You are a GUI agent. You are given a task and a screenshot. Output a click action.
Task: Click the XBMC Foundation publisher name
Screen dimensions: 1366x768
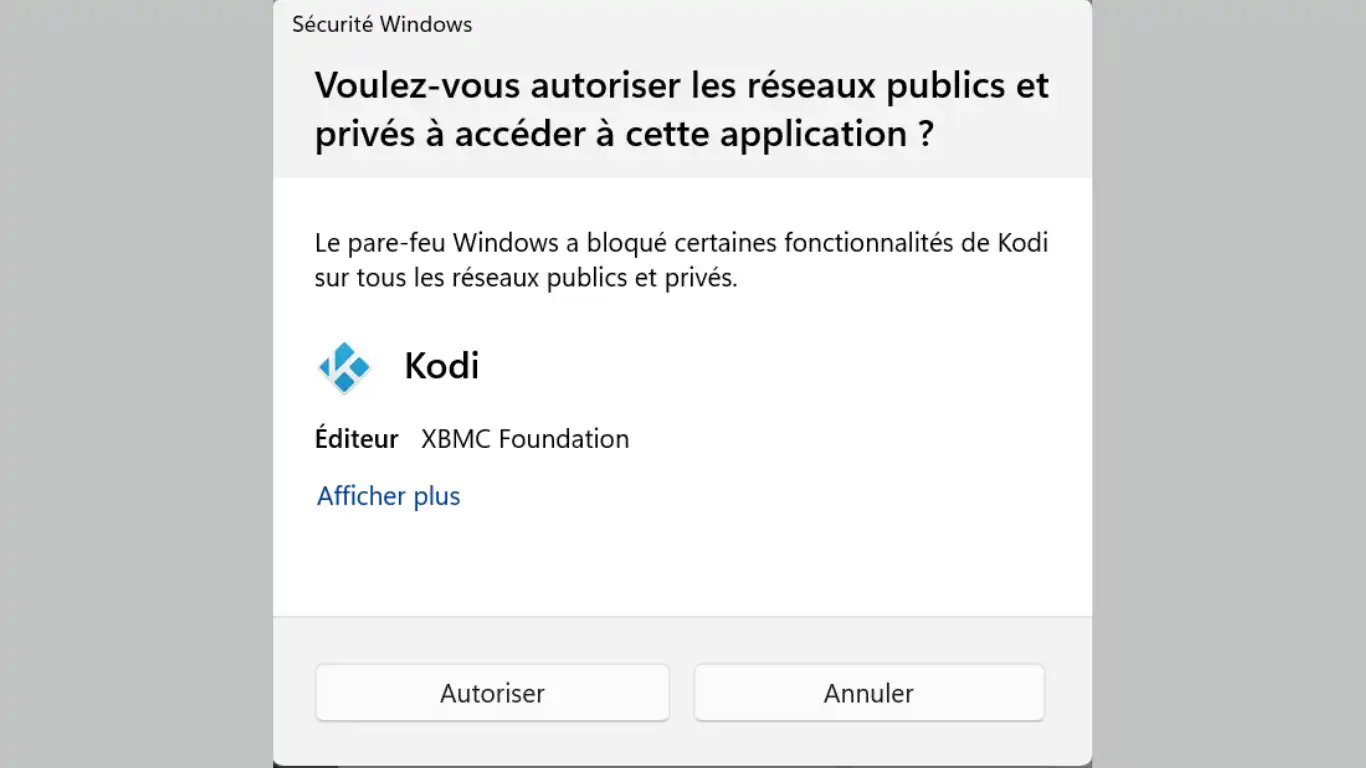pos(525,439)
